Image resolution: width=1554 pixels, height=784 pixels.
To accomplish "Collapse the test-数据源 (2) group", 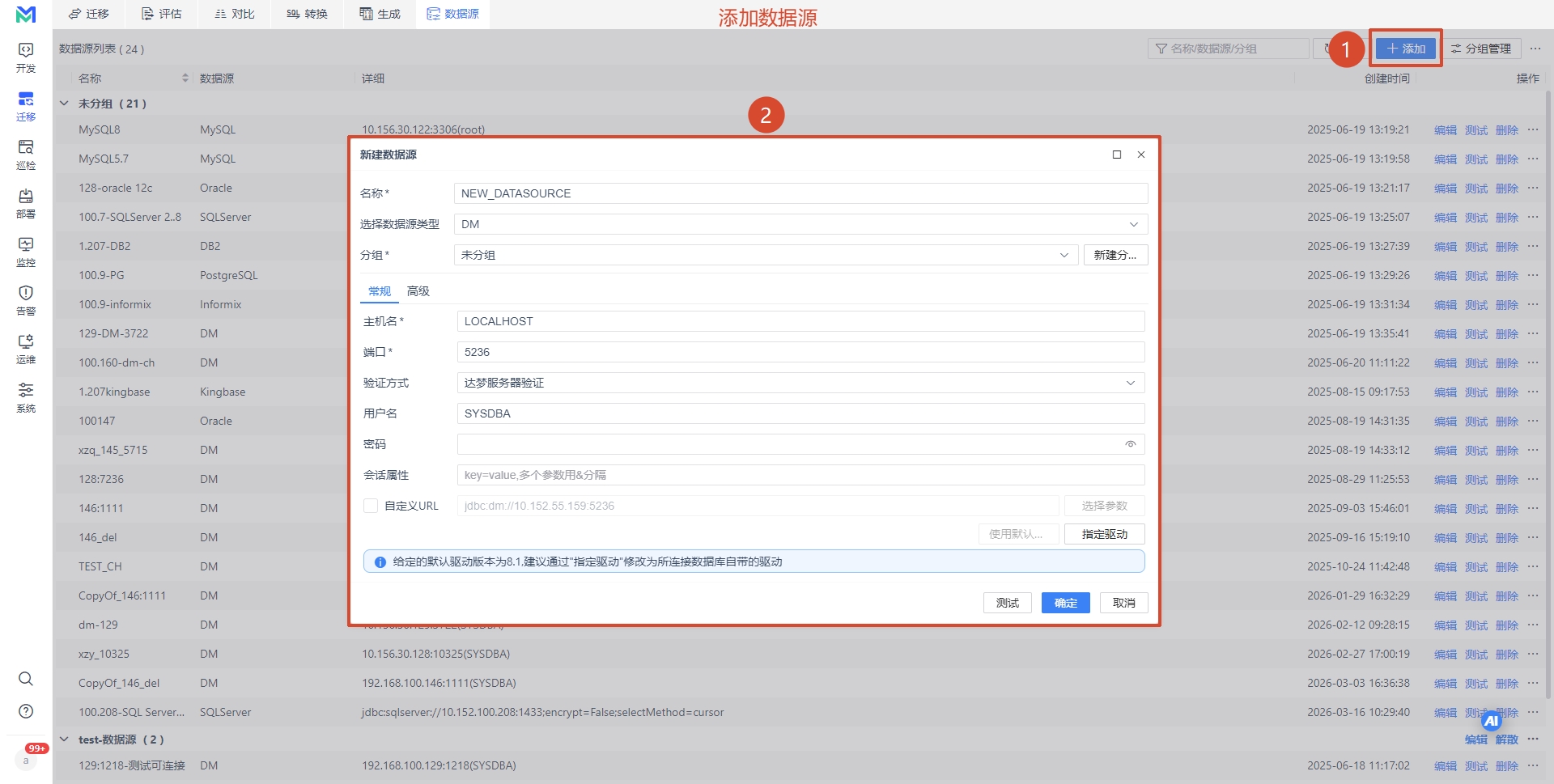I will tap(64, 740).
